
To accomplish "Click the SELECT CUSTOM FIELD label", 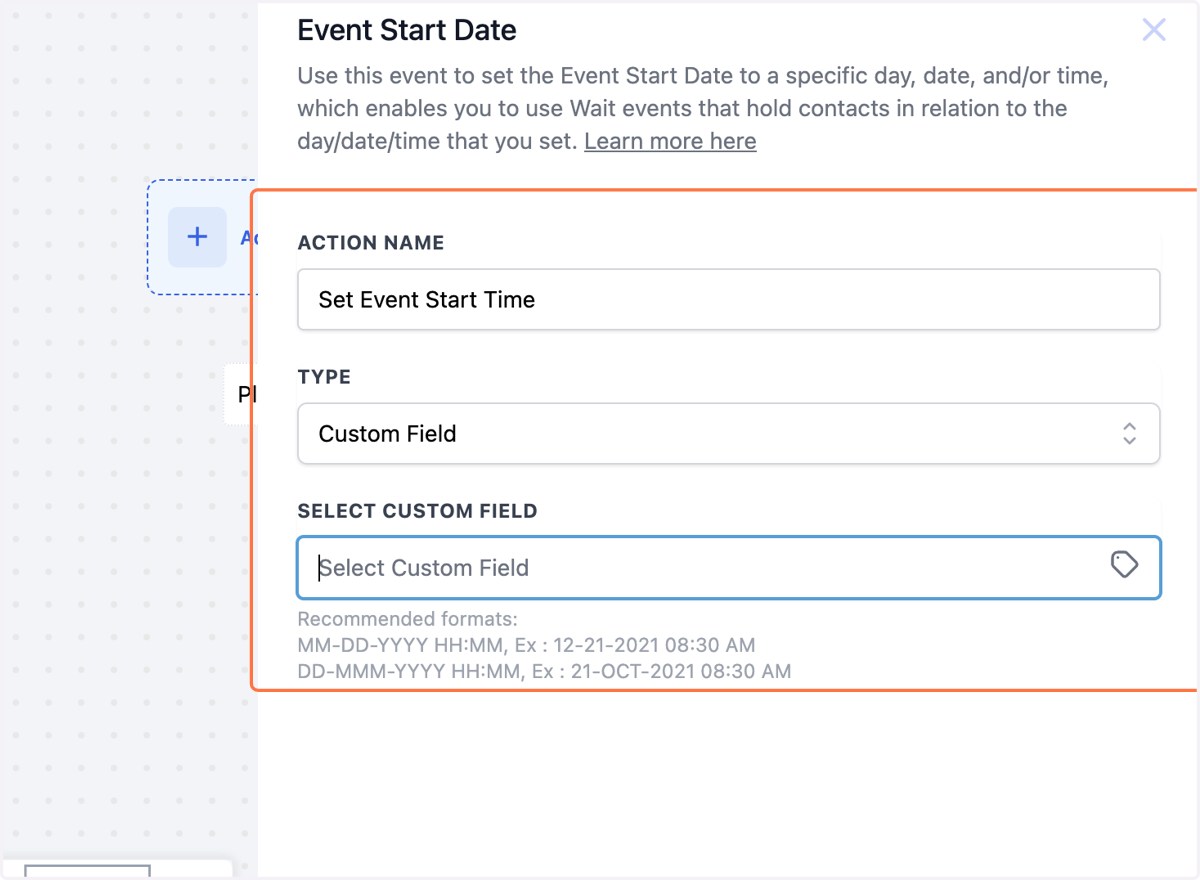I will pyautogui.click(x=417, y=511).
